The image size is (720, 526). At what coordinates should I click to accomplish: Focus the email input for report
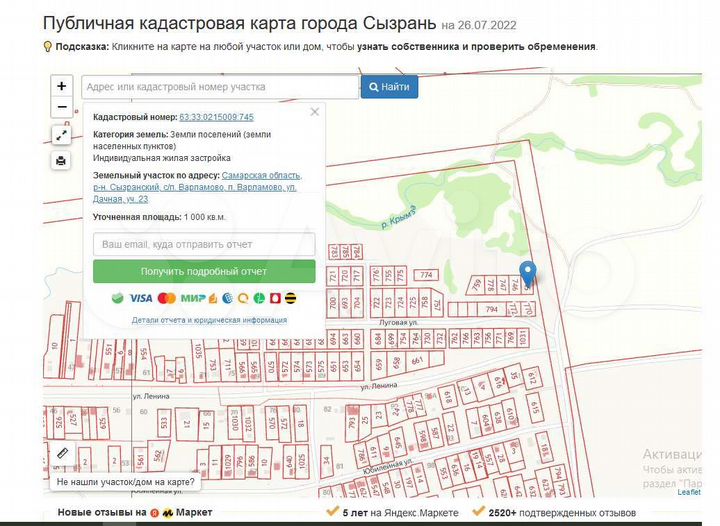pos(204,244)
